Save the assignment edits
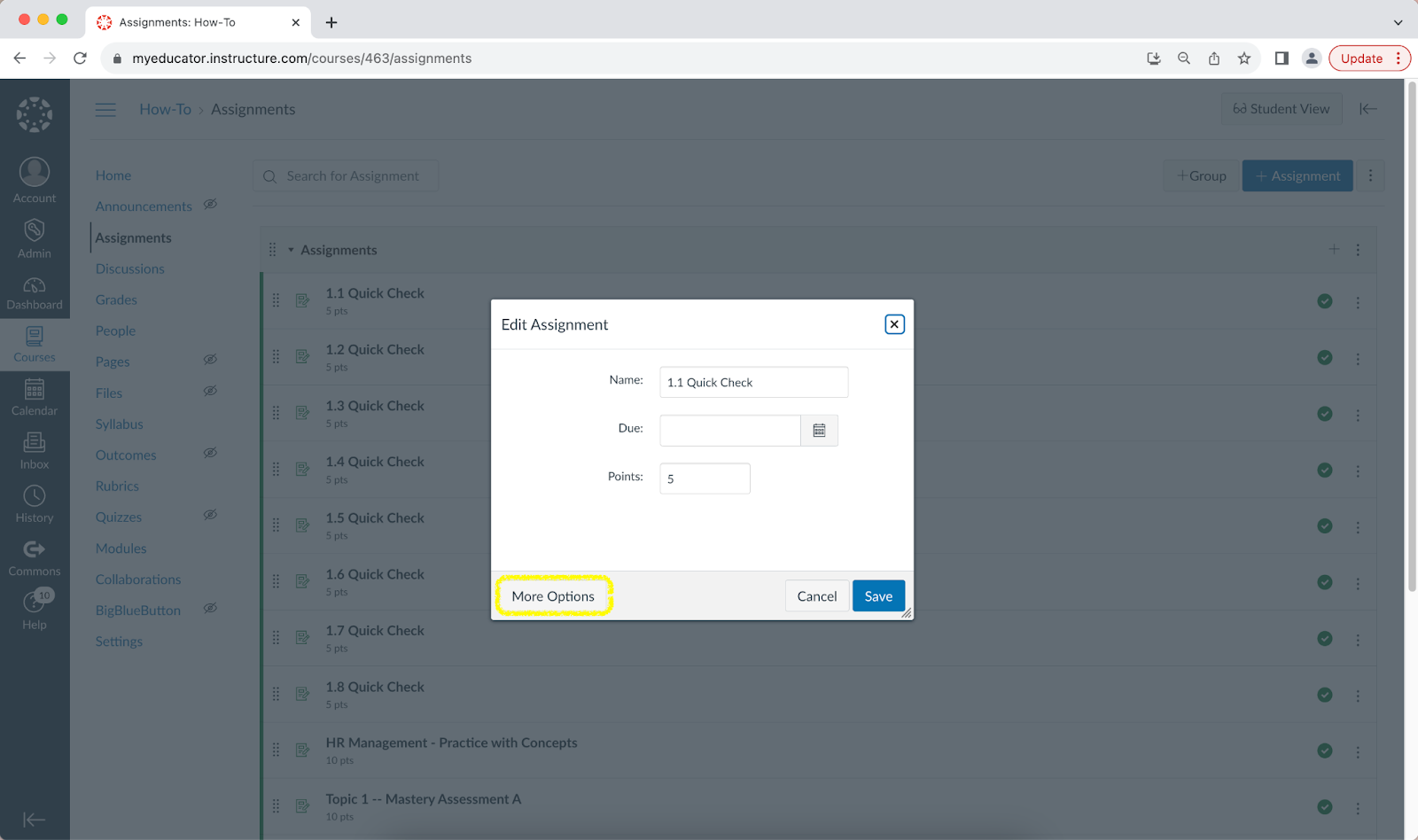This screenshot has height=840, width=1418. [x=878, y=596]
